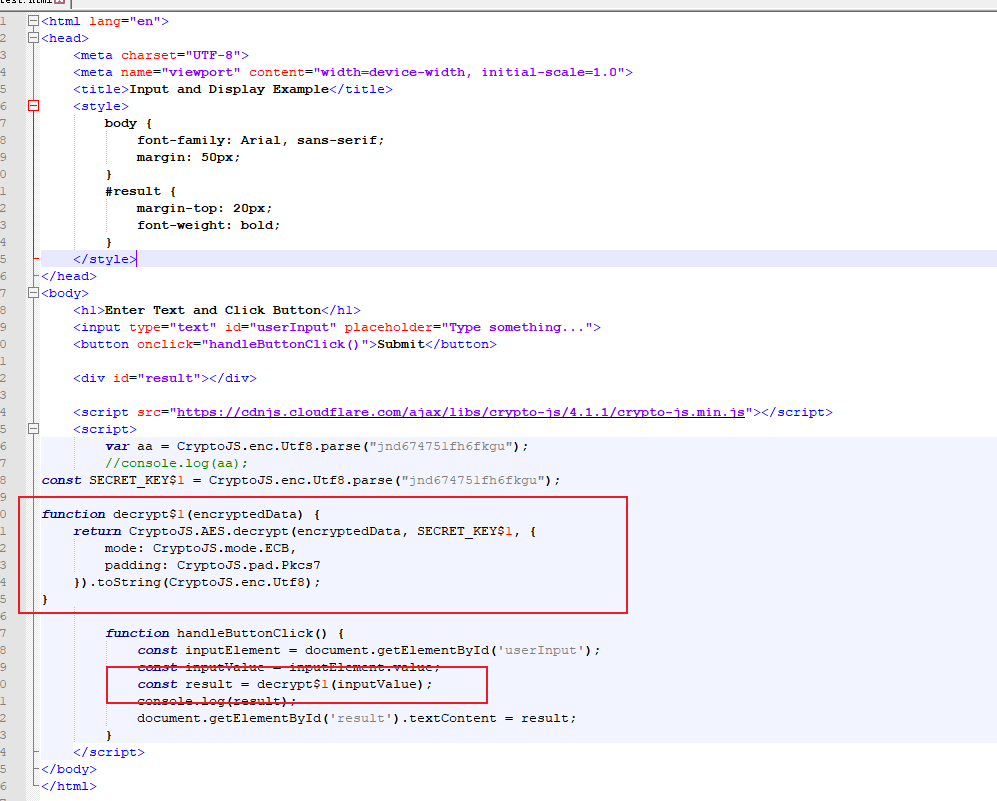
Task: Click the 'padding: CryptoJS.pad.Pkcs7' line
Action: coord(213,565)
